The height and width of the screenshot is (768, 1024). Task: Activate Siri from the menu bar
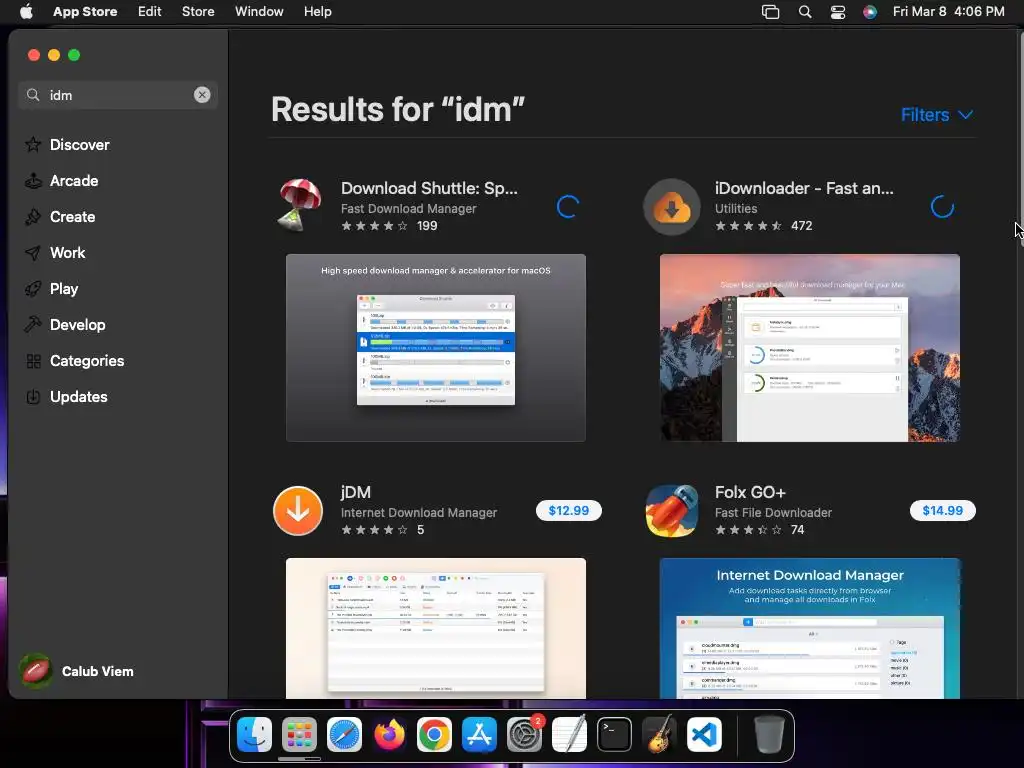[870, 12]
